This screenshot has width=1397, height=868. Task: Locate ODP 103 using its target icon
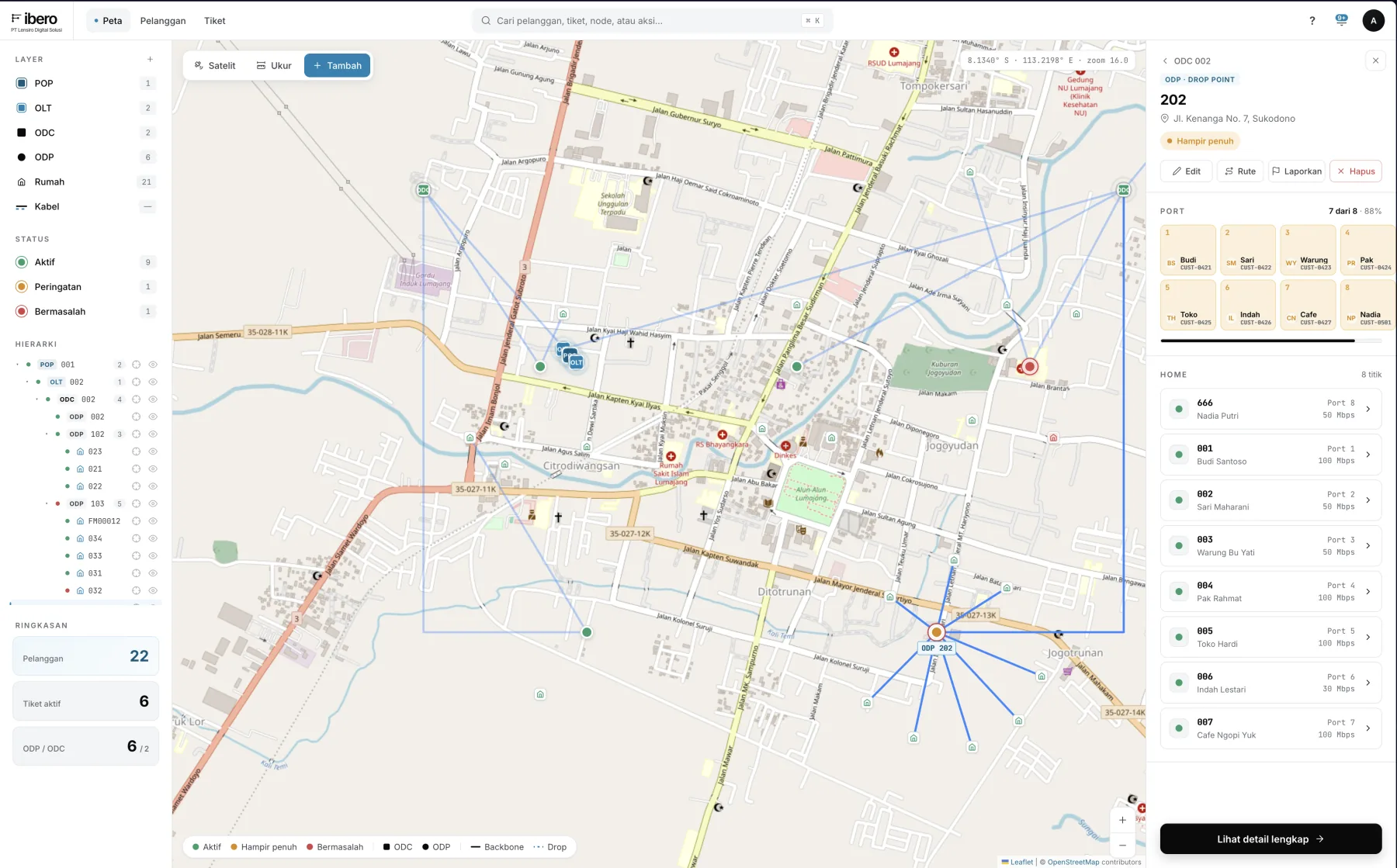click(x=136, y=503)
